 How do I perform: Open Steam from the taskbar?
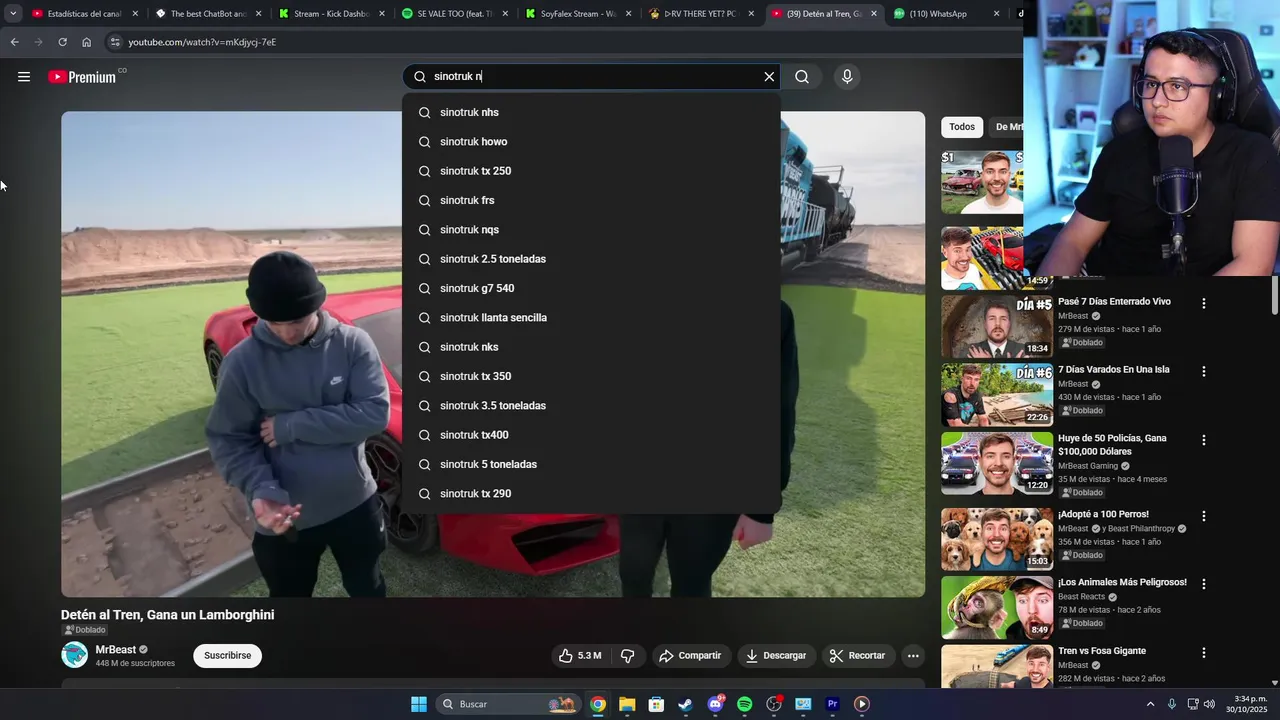click(x=685, y=704)
